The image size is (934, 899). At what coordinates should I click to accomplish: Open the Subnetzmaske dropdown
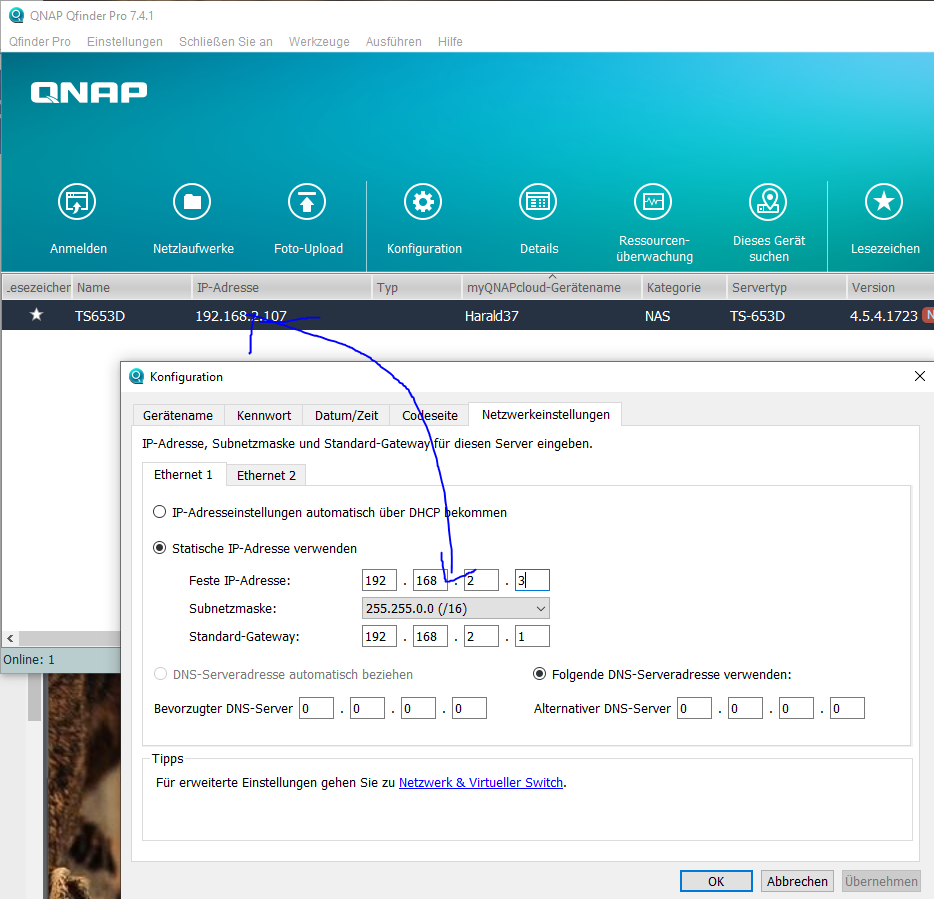(456, 608)
